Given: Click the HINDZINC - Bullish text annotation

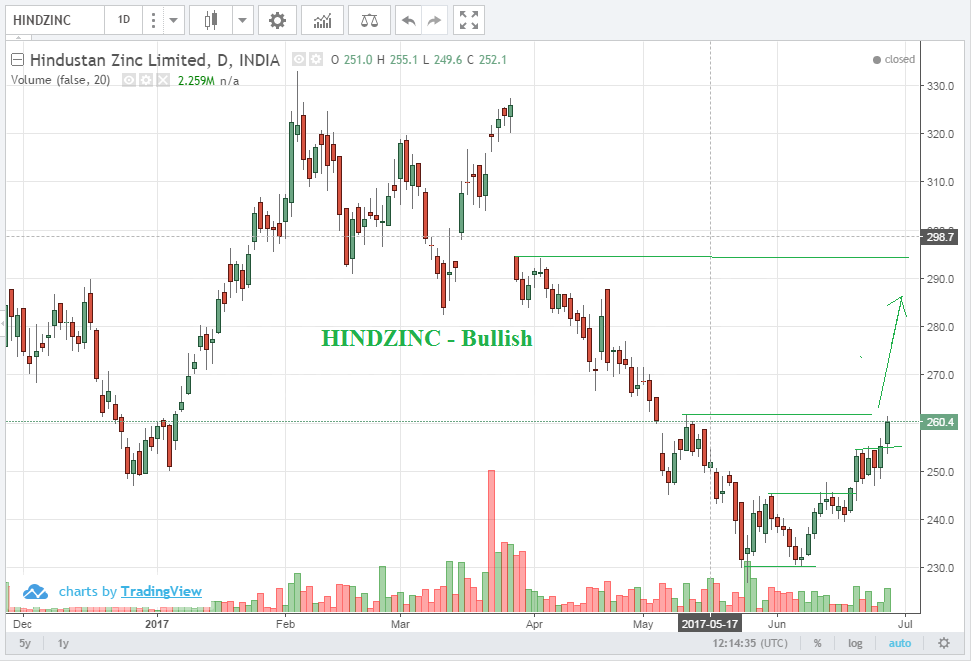Looking at the screenshot, I should tap(427, 338).
